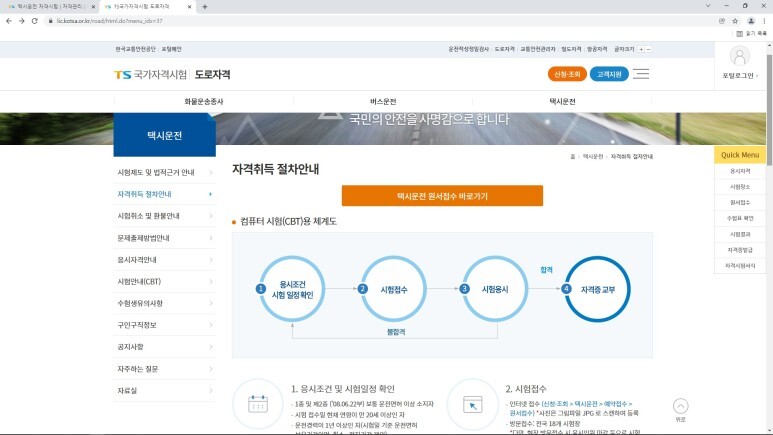This screenshot has height=435, width=773.
Task: Open the browser profile avatar icon
Action: point(751,21)
